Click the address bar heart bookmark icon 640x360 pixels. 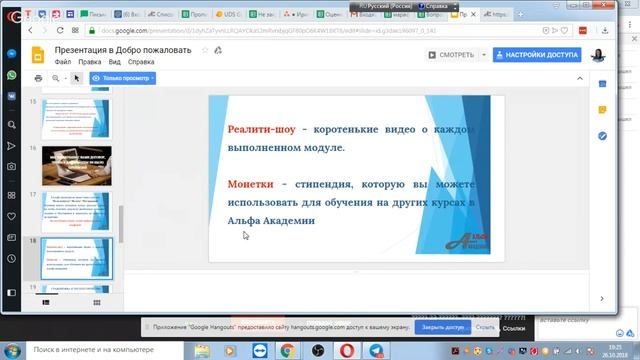point(564,31)
